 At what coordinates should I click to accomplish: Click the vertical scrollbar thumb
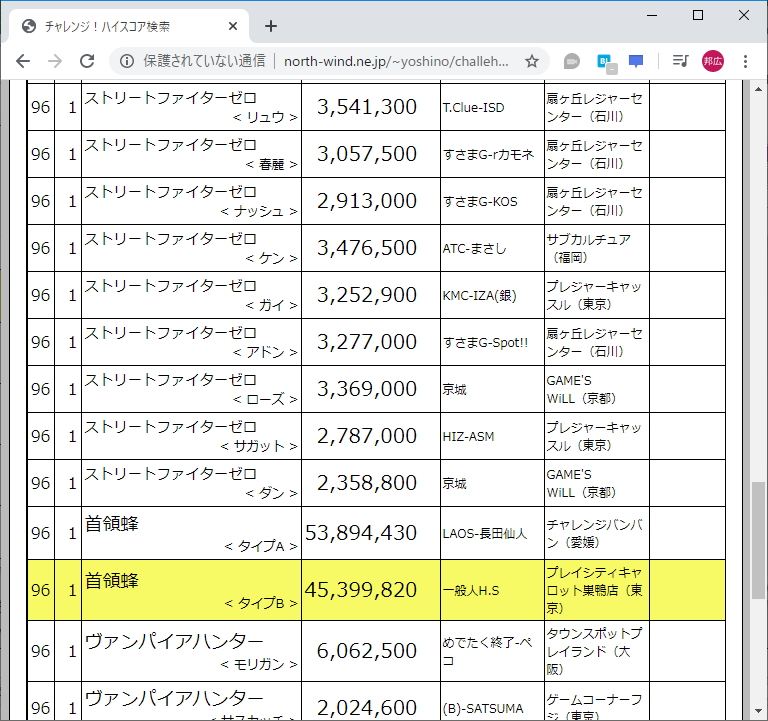(x=758, y=540)
